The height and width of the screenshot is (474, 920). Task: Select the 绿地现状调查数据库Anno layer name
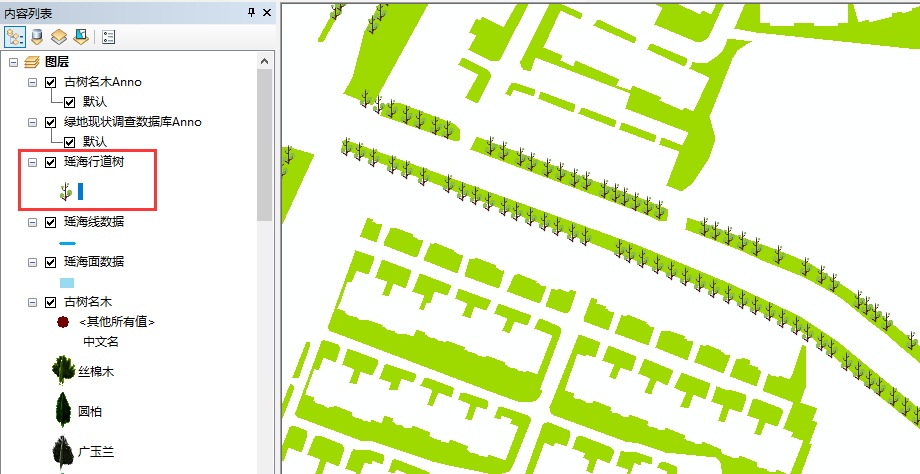pos(133,122)
